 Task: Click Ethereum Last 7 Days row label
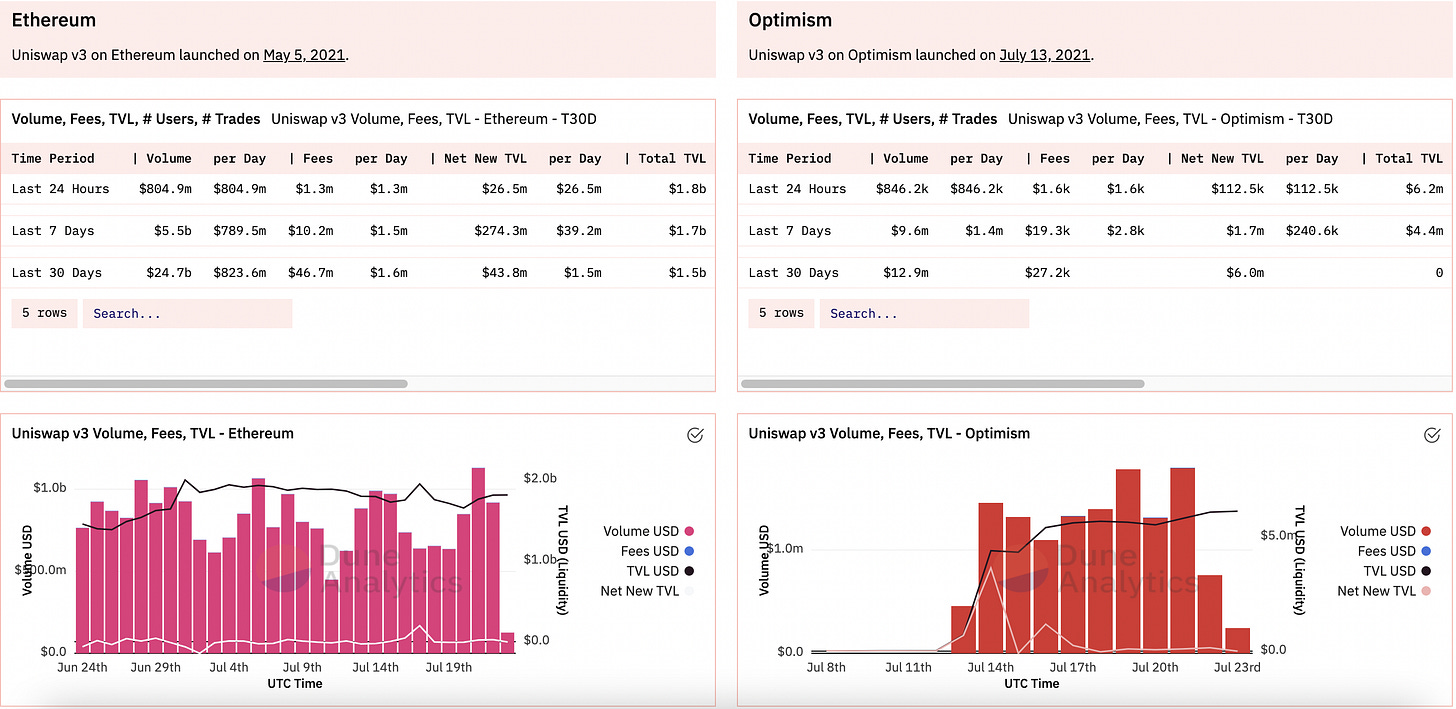[53, 231]
